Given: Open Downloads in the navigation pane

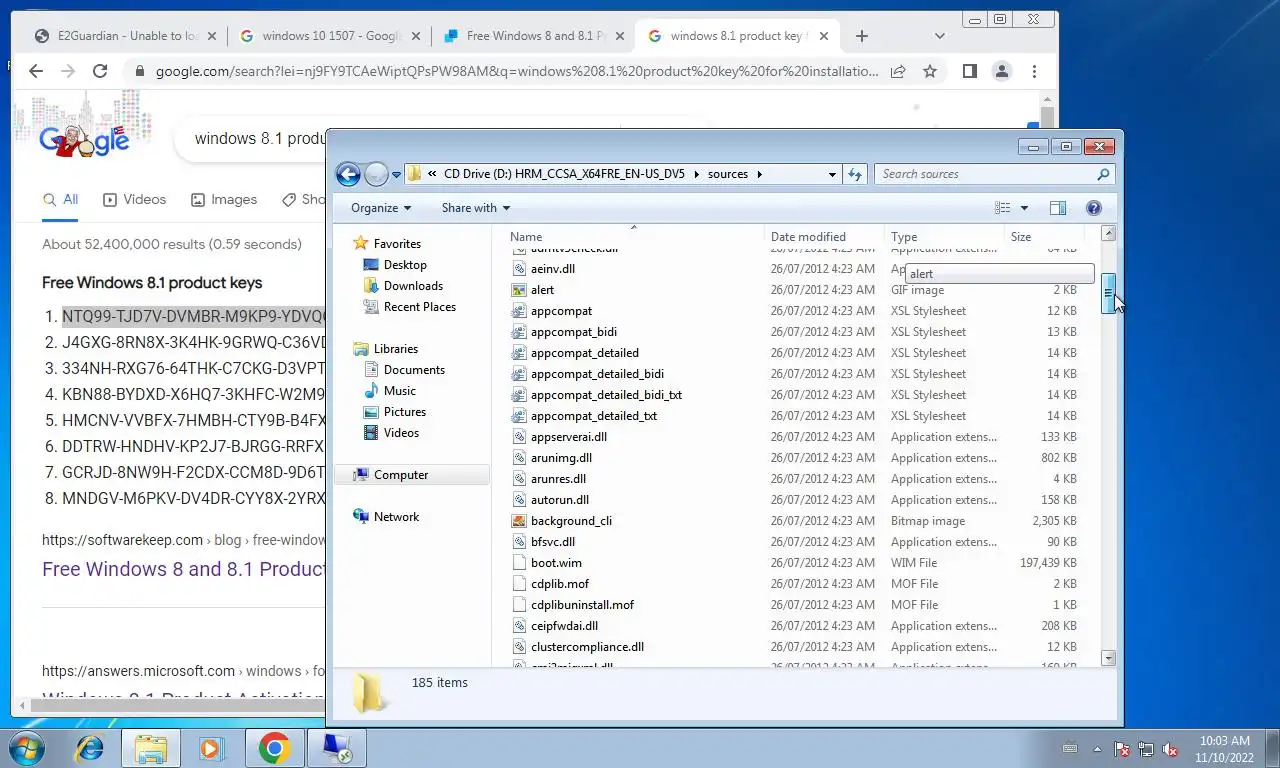Looking at the screenshot, I should [x=413, y=286].
